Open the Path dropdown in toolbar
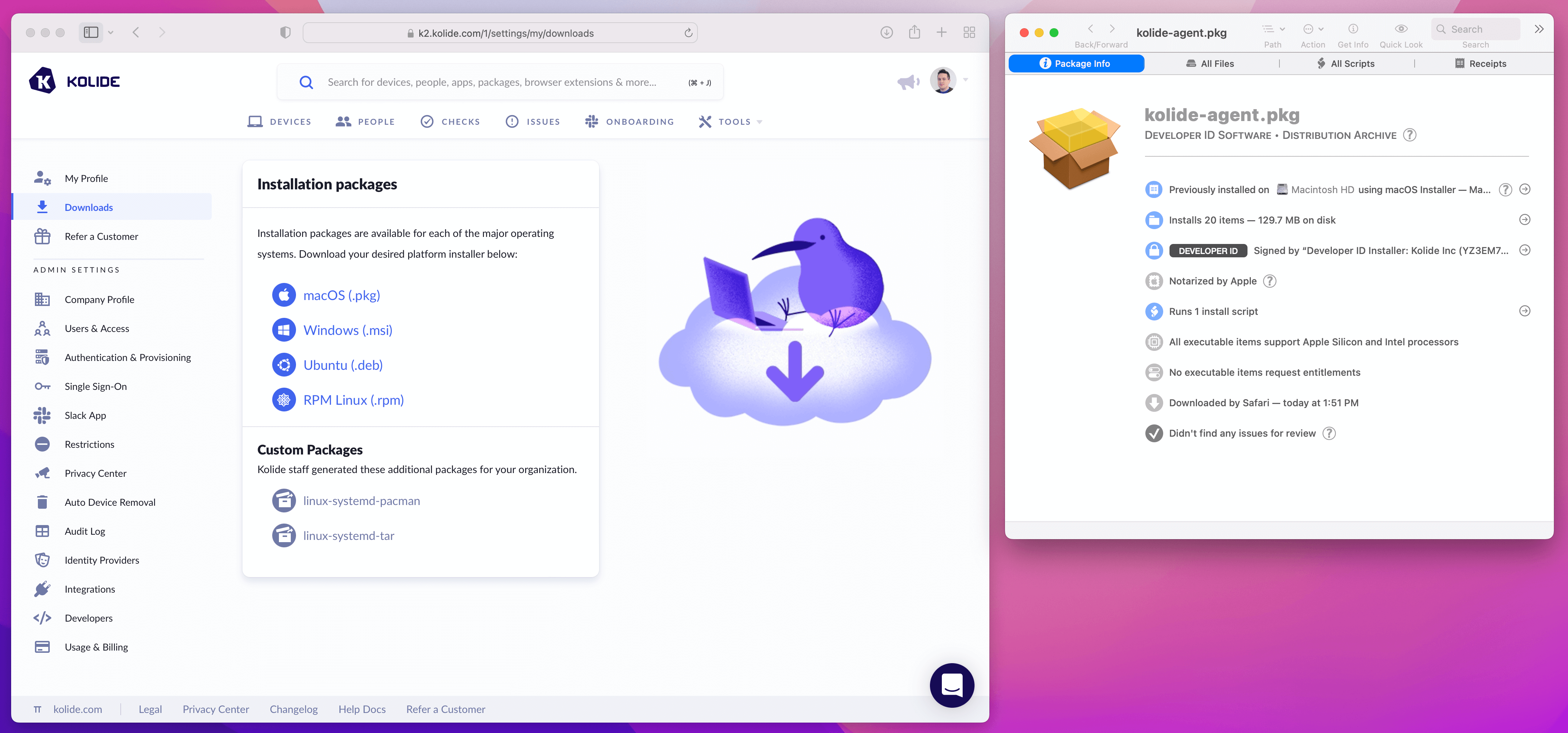The height and width of the screenshot is (733, 1568). pos(1273,29)
